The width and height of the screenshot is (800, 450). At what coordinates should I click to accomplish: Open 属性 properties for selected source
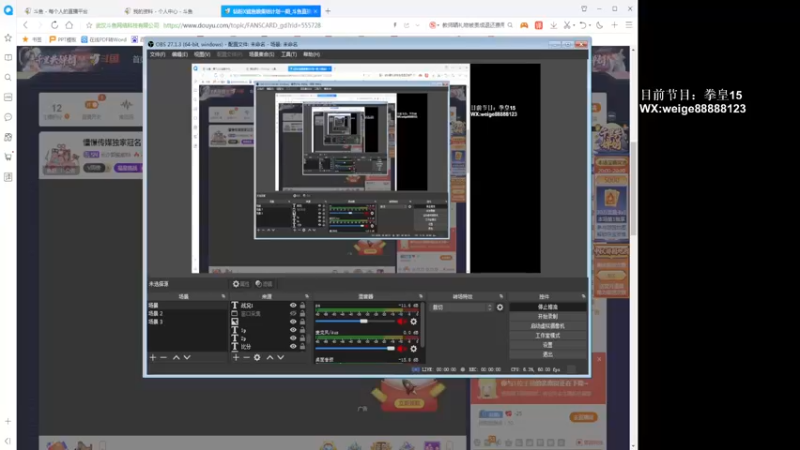coord(241,284)
